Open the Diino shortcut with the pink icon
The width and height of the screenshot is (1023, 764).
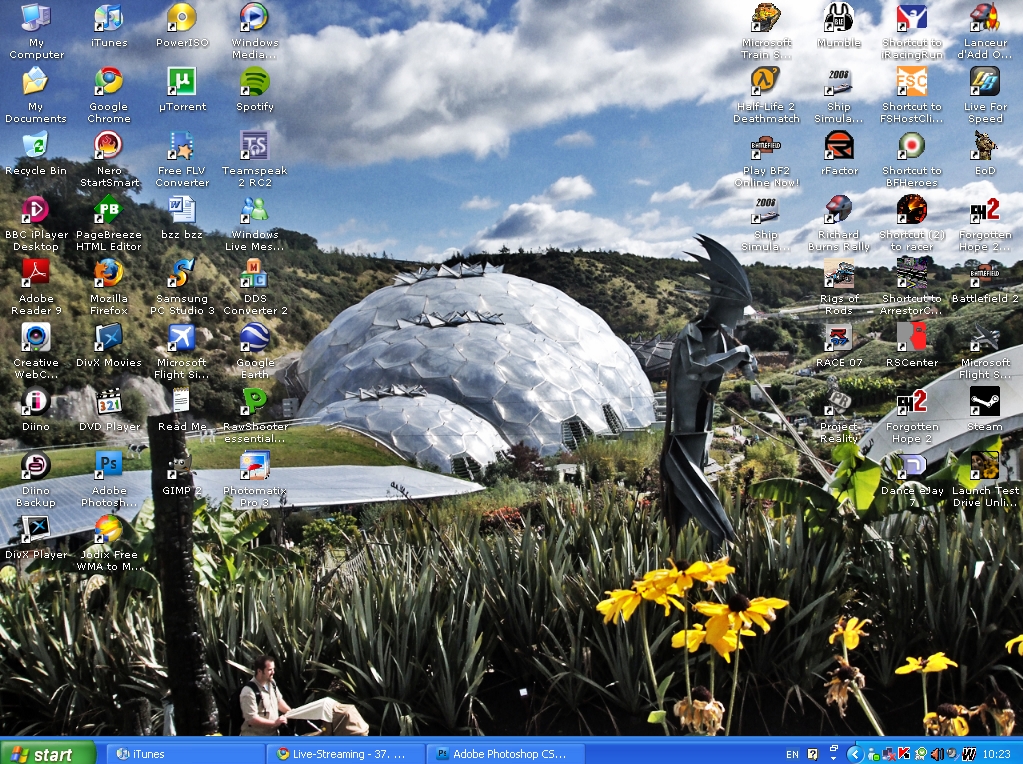(36, 402)
